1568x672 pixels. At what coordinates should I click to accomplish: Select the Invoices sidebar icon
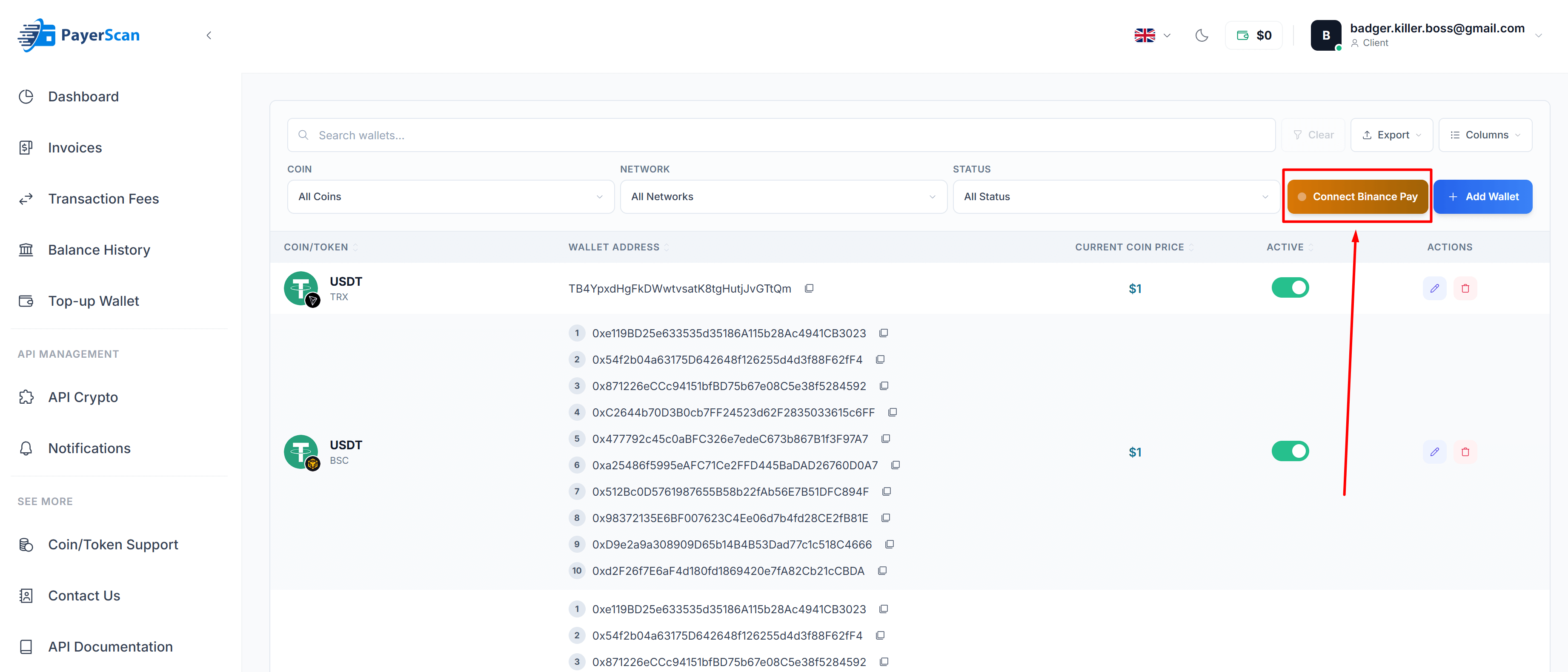point(26,147)
